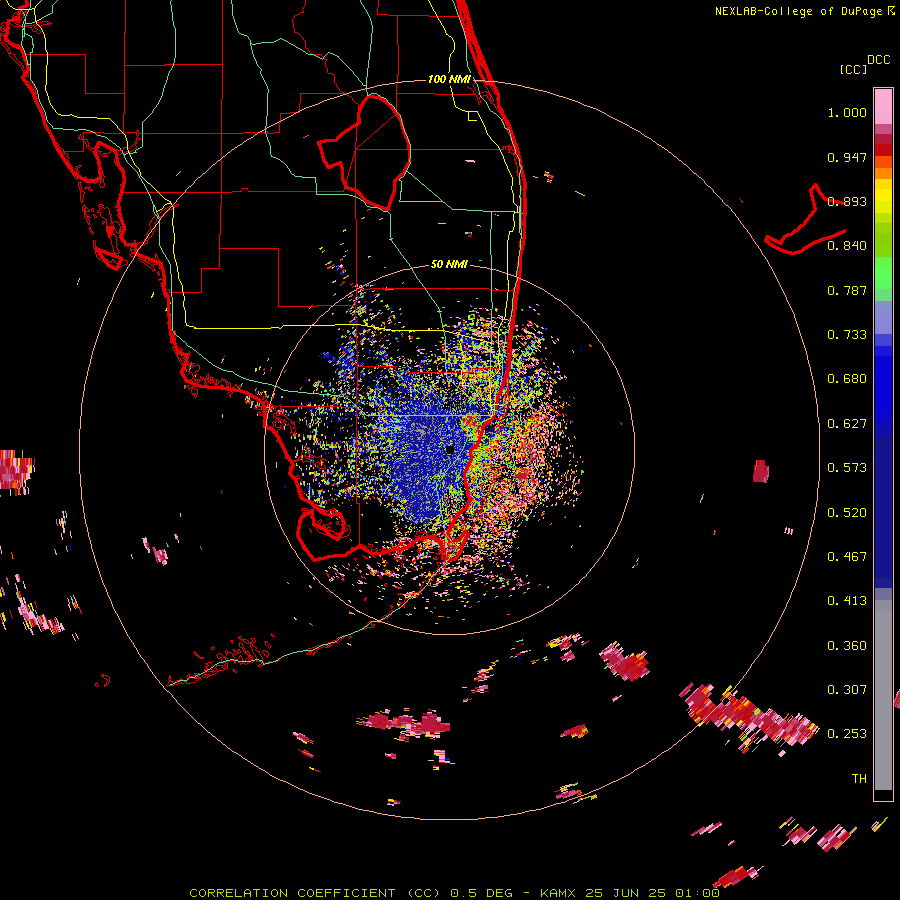This screenshot has height=900, width=900.
Task: Click the 0.467 scale value
Action: point(847,557)
